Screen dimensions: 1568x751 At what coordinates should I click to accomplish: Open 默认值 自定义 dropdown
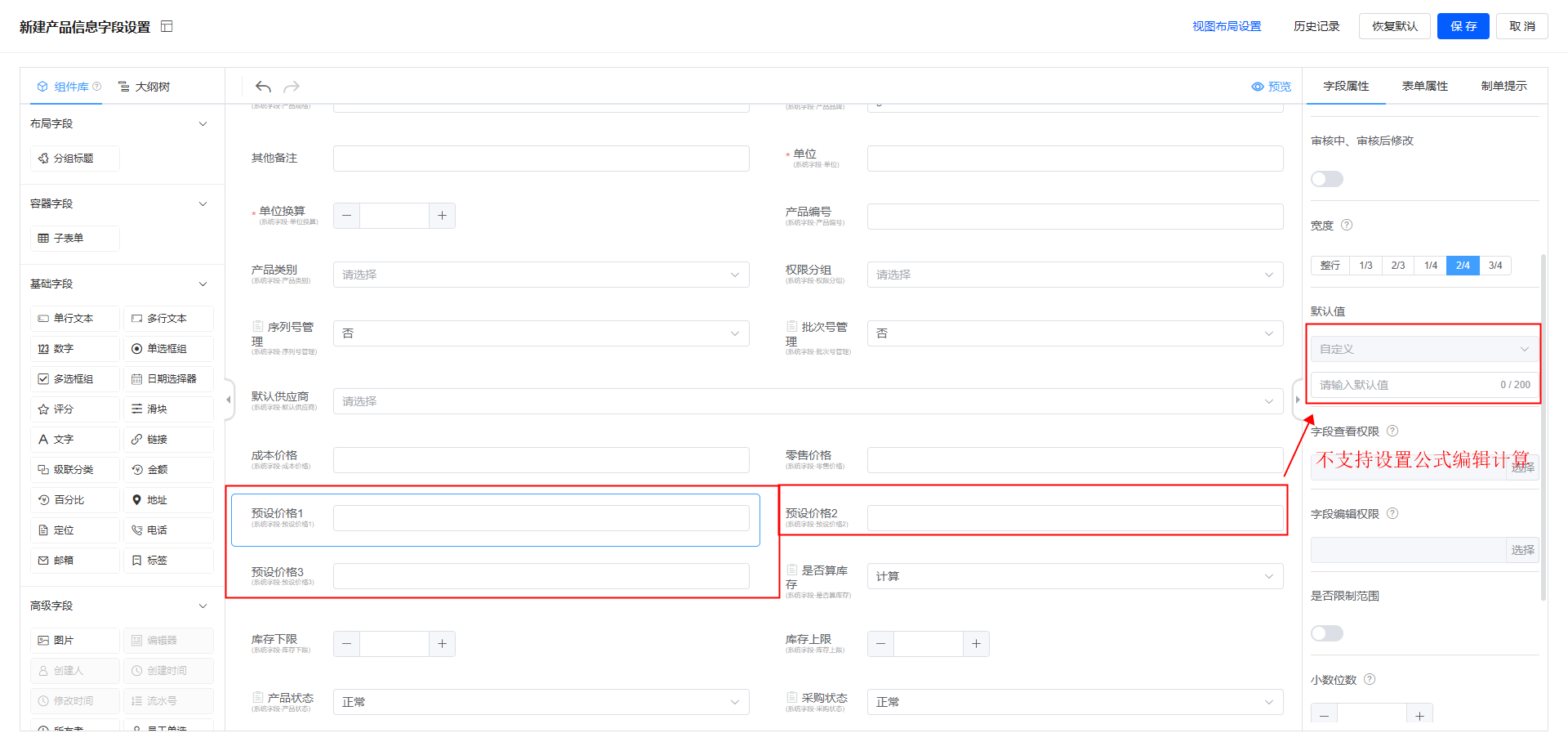click(1424, 349)
